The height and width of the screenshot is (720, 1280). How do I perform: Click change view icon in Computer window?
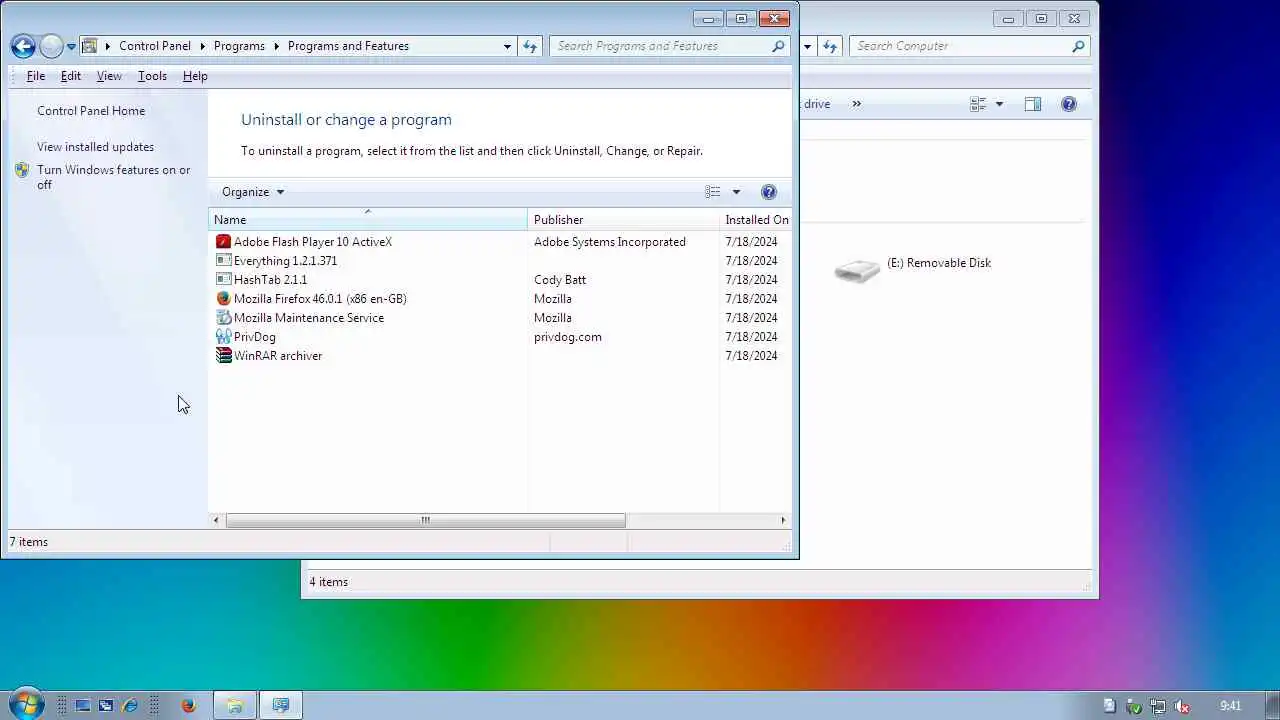coord(978,104)
